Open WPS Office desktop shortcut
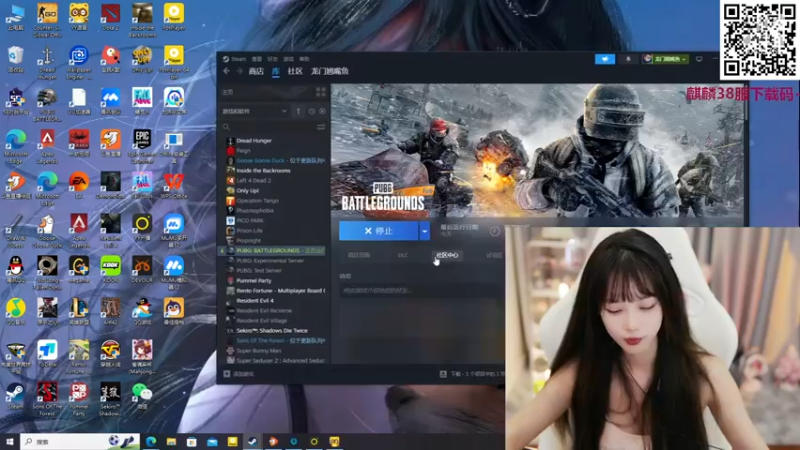 (x=173, y=185)
